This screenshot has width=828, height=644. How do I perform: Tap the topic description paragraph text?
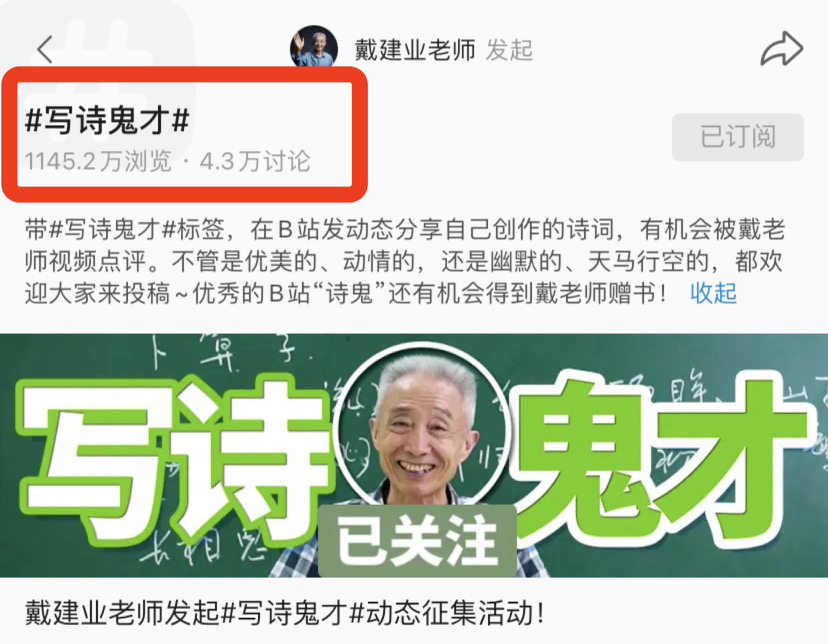(404, 261)
